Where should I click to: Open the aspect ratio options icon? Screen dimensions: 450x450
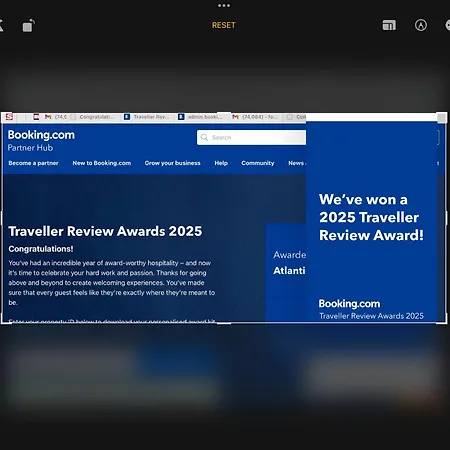389,25
